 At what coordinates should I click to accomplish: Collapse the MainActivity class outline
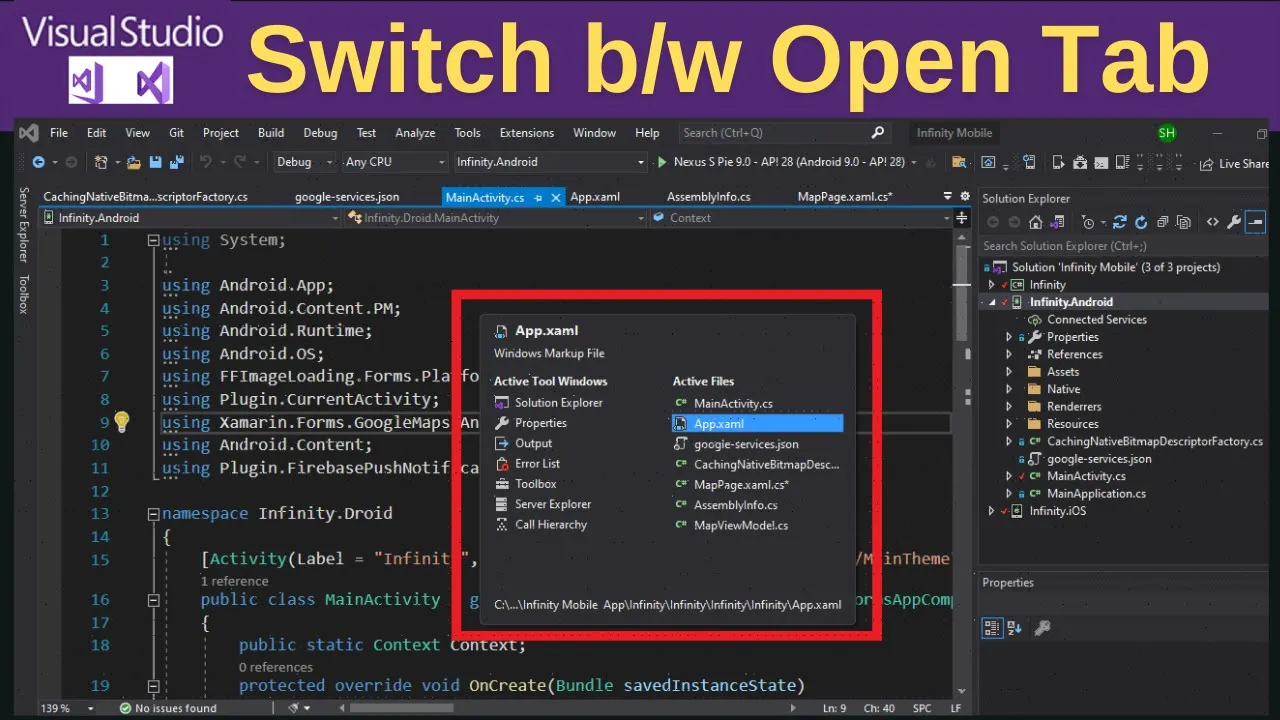[x=153, y=600]
